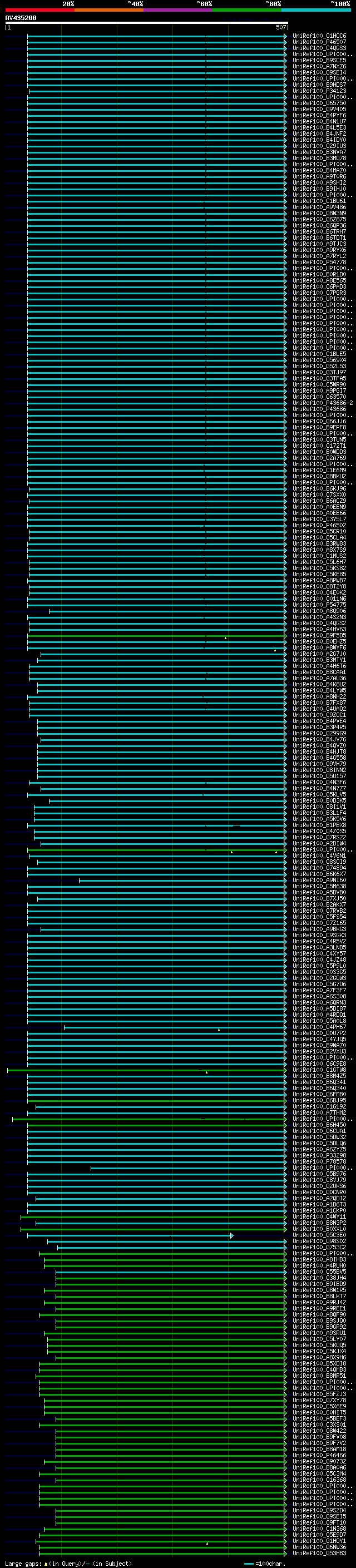Click the purple ~60% identity legend bar
The image size is (356, 1568).
[x=177, y=10]
